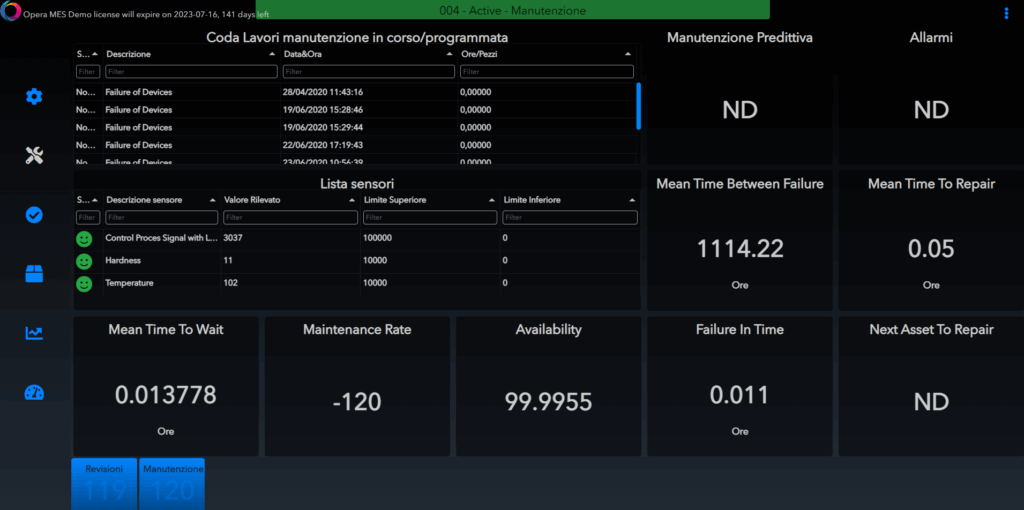Click the Descrizione filter field in job queue

click(x=191, y=72)
